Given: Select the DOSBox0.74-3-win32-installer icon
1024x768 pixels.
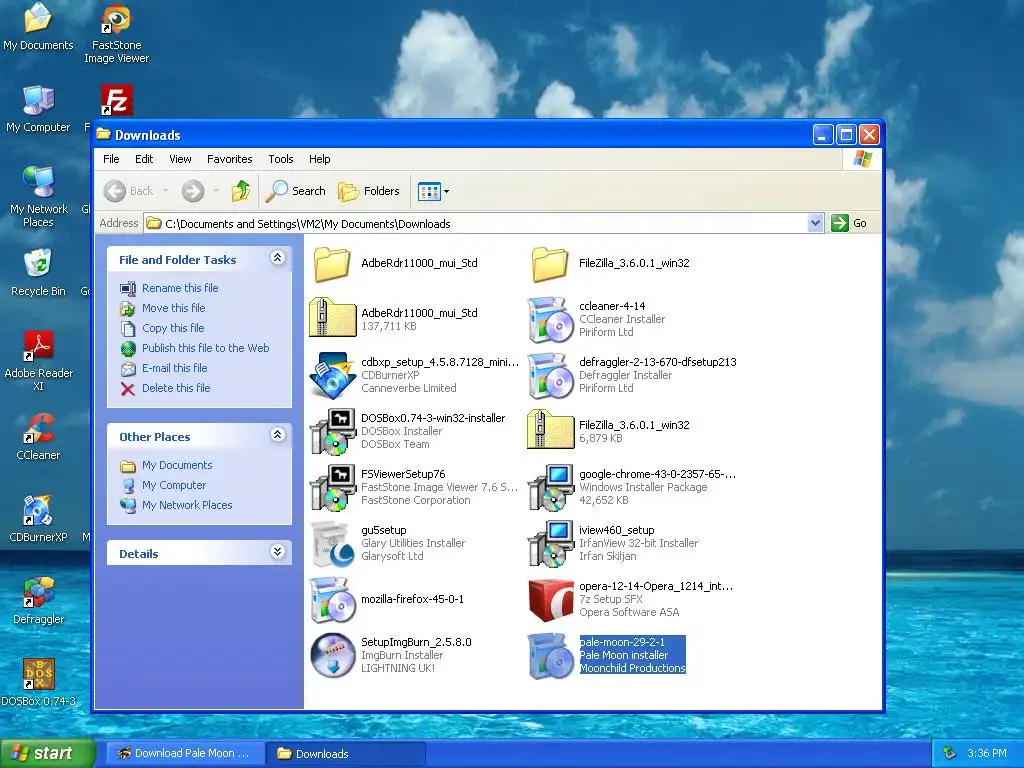Looking at the screenshot, I should (332, 431).
